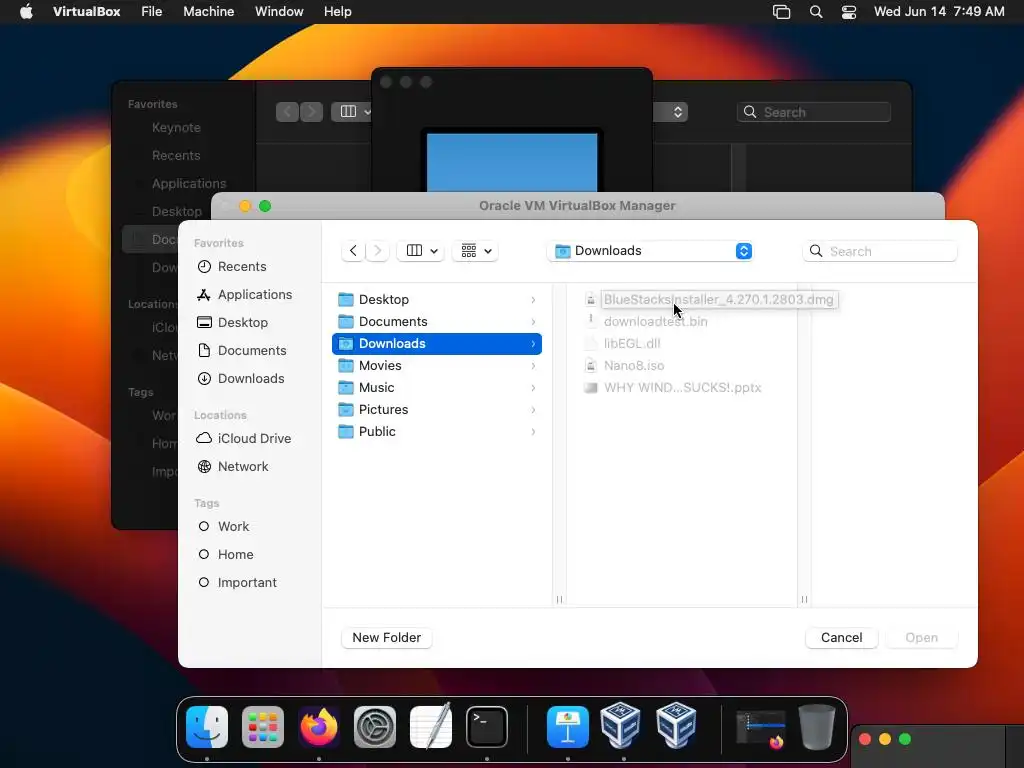1024x768 pixels.
Task: Open the Machine menu
Action: tap(208, 12)
